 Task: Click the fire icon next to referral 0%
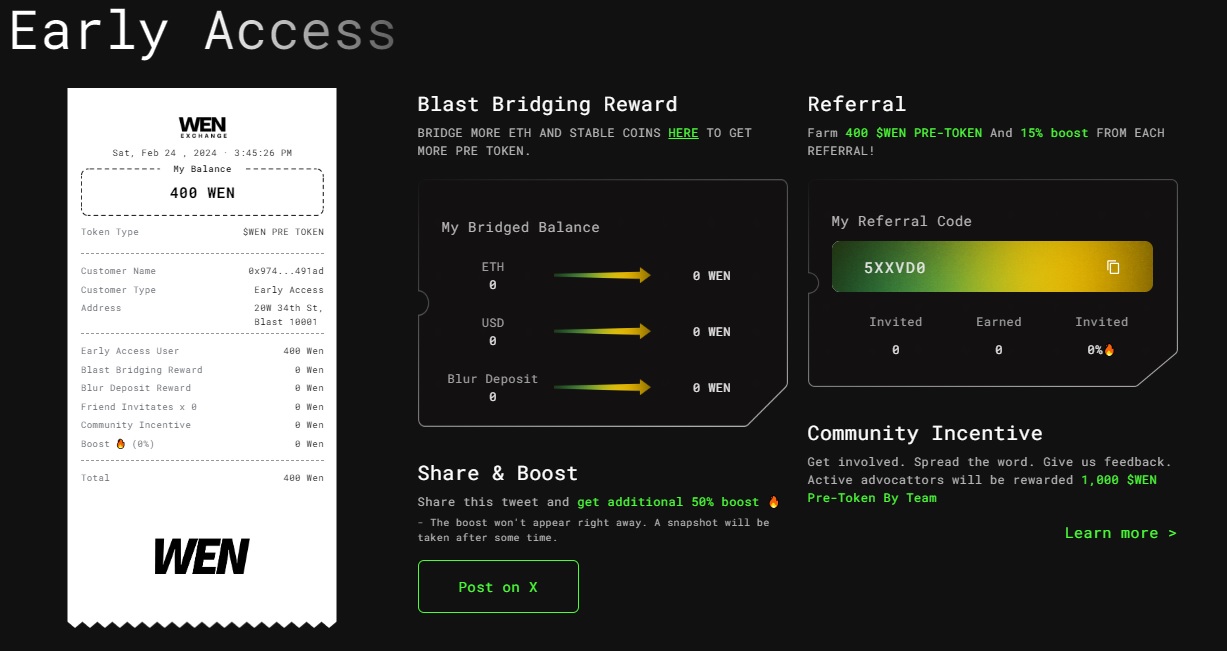point(1109,350)
